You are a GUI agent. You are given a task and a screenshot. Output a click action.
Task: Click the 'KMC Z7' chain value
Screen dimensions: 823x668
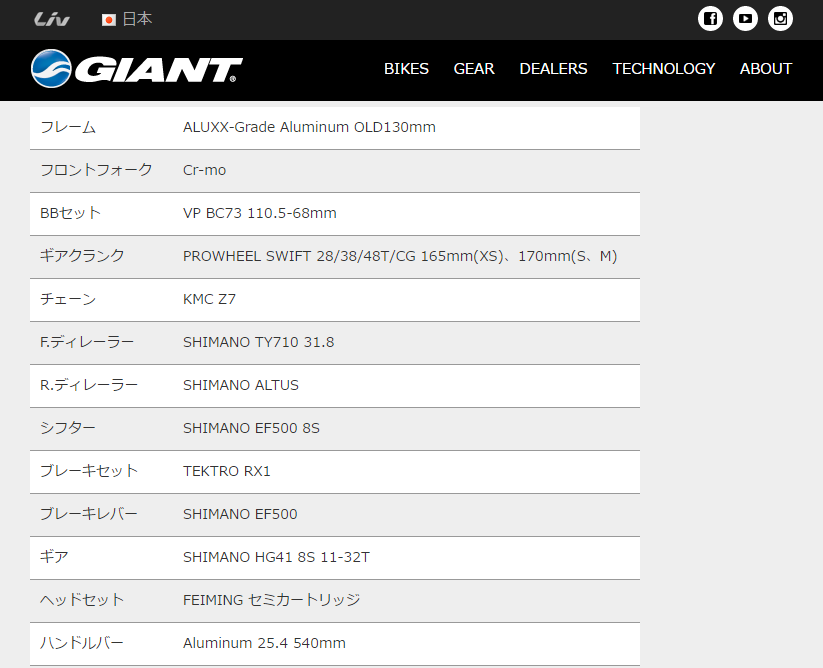[x=209, y=299]
